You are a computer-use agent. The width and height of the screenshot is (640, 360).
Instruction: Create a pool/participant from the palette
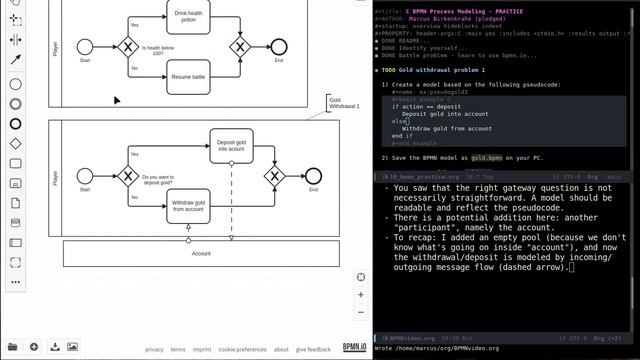16,243
